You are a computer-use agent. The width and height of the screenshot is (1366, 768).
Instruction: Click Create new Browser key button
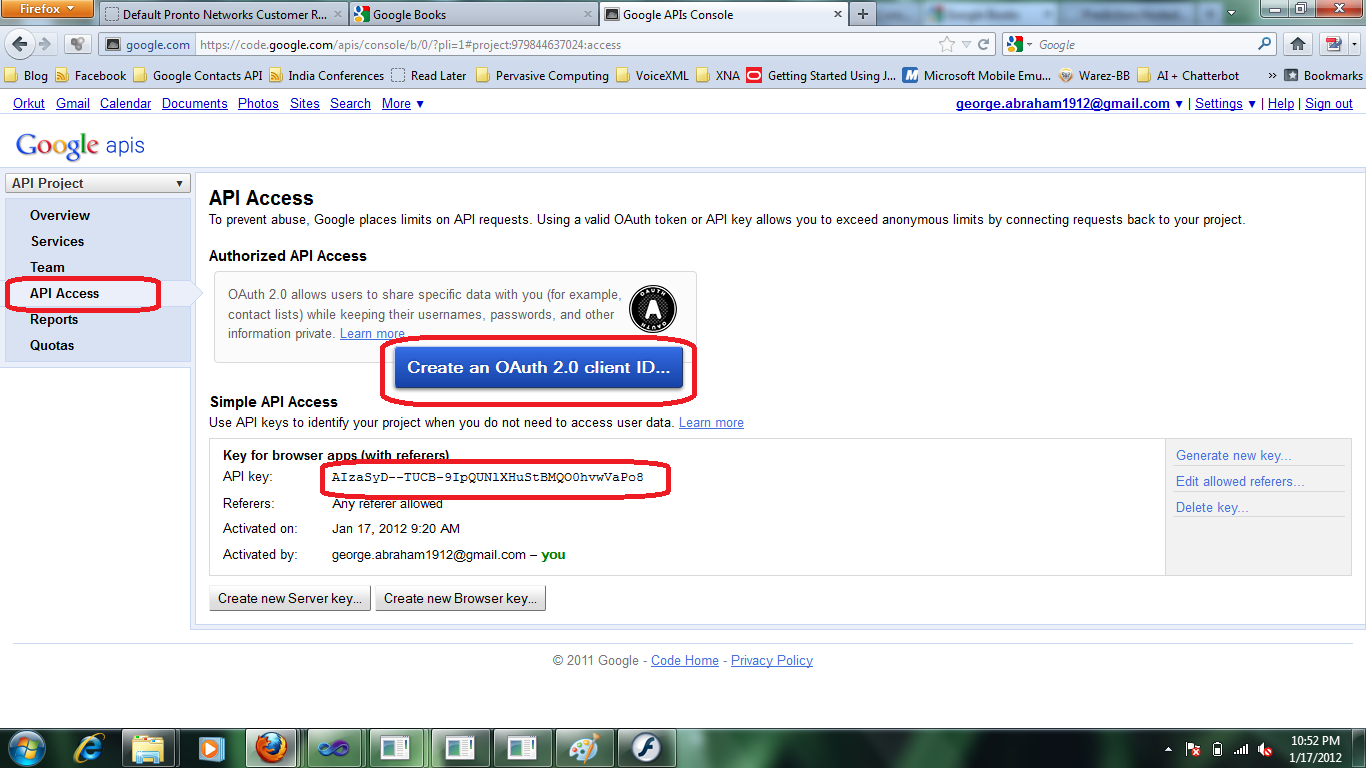point(460,598)
